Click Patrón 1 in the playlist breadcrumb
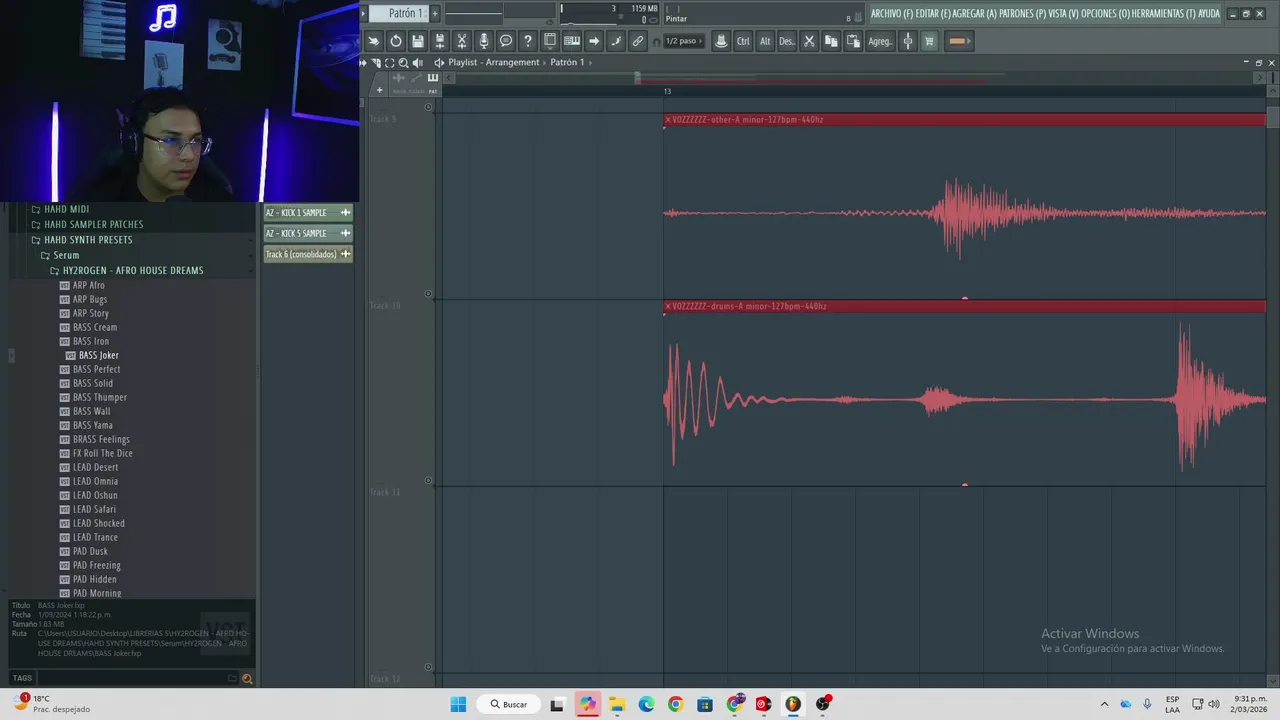The width and height of the screenshot is (1280, 720). tap(567, 62)
